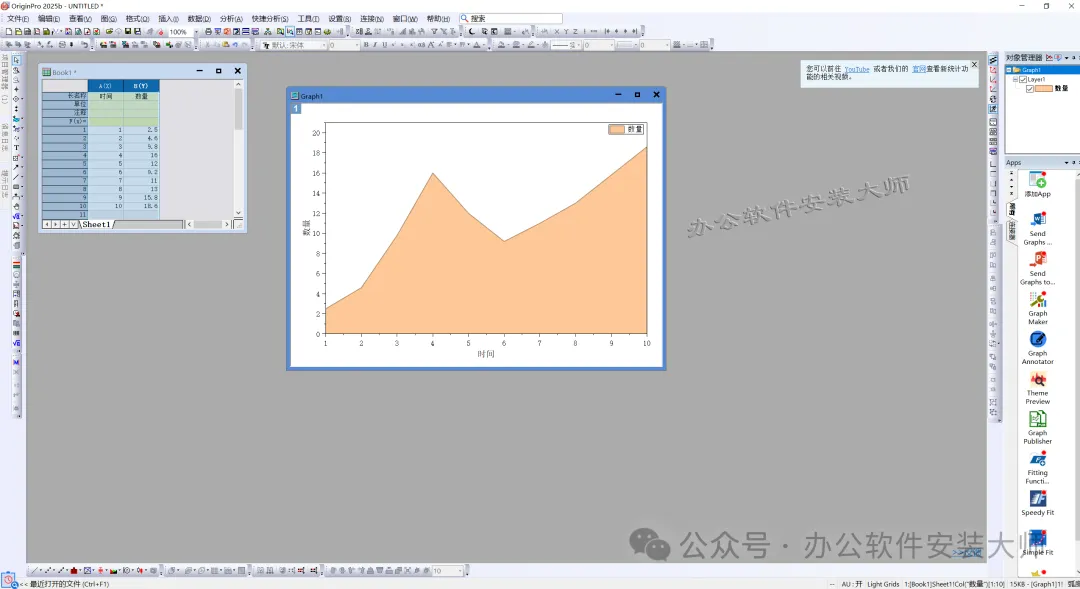Open the zoom percentage dropdown showing 100%
This screenshot has height=589, width=1080.
(196, 32)
